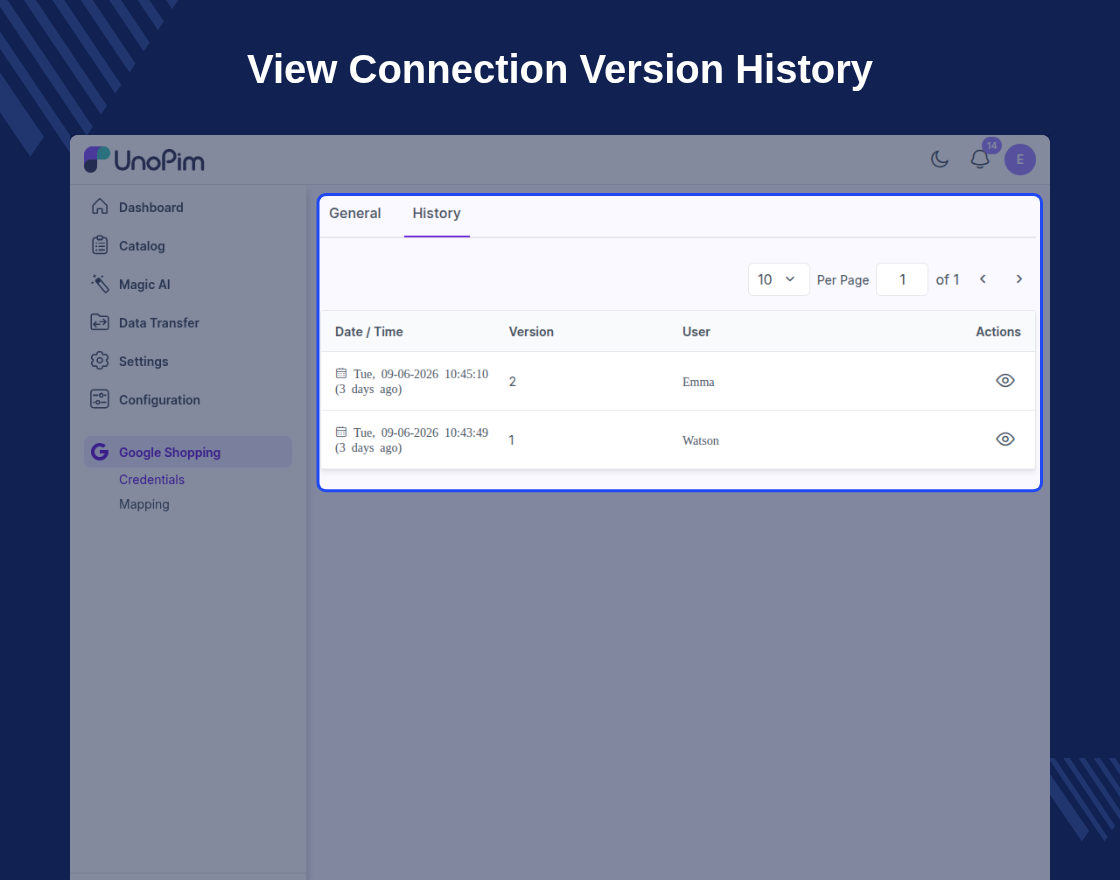This screenshot has width=1120, height=880.
Task: Click the User column header
Action: [x=696, y=331]
